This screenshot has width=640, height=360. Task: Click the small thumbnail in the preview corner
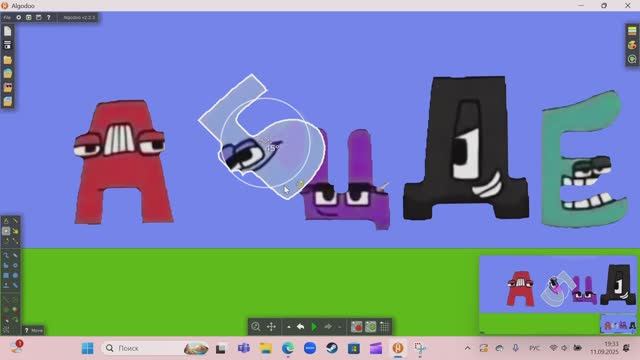point(618,324)
